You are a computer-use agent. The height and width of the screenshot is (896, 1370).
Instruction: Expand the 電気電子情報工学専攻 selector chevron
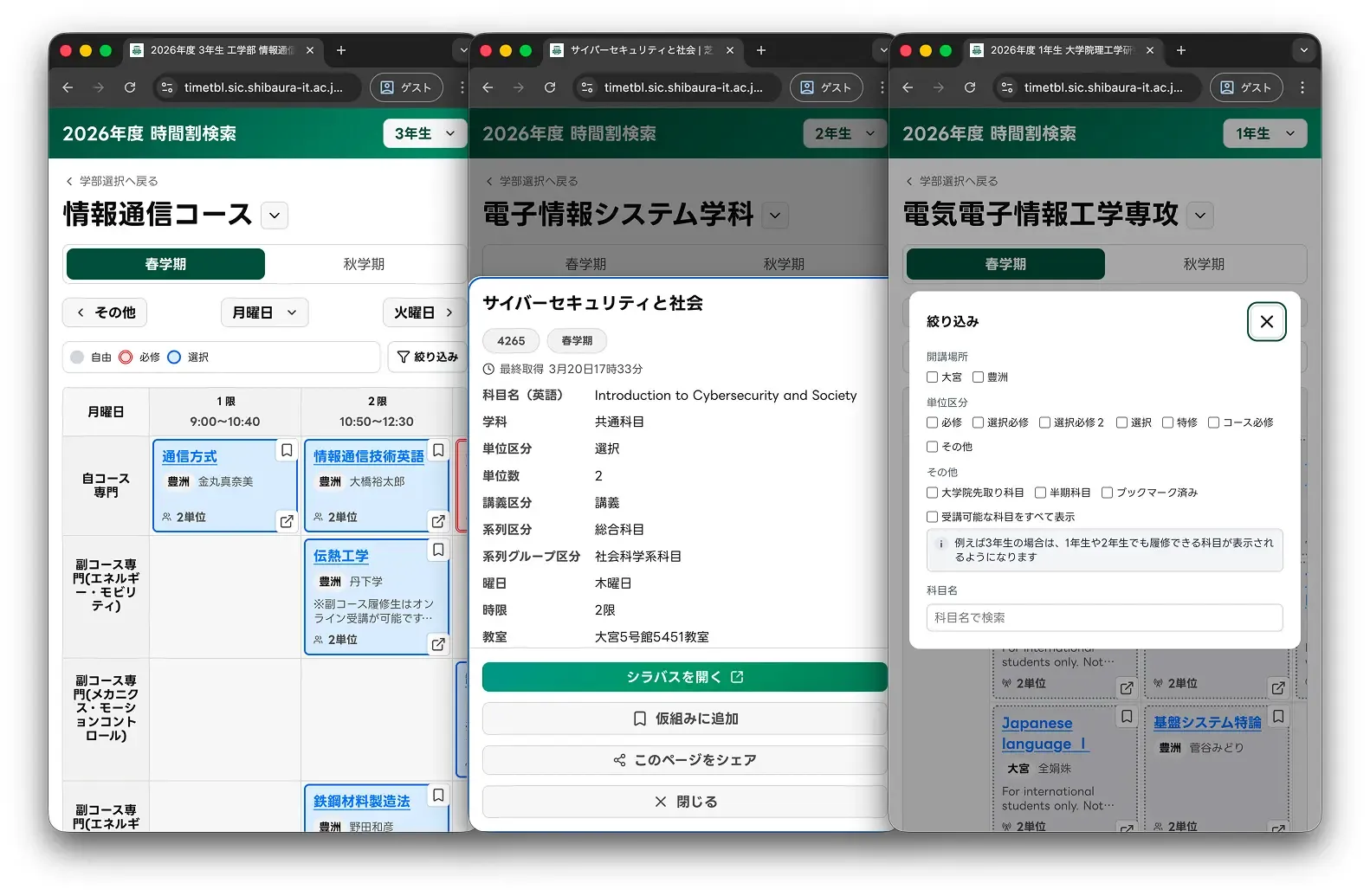1199,215
